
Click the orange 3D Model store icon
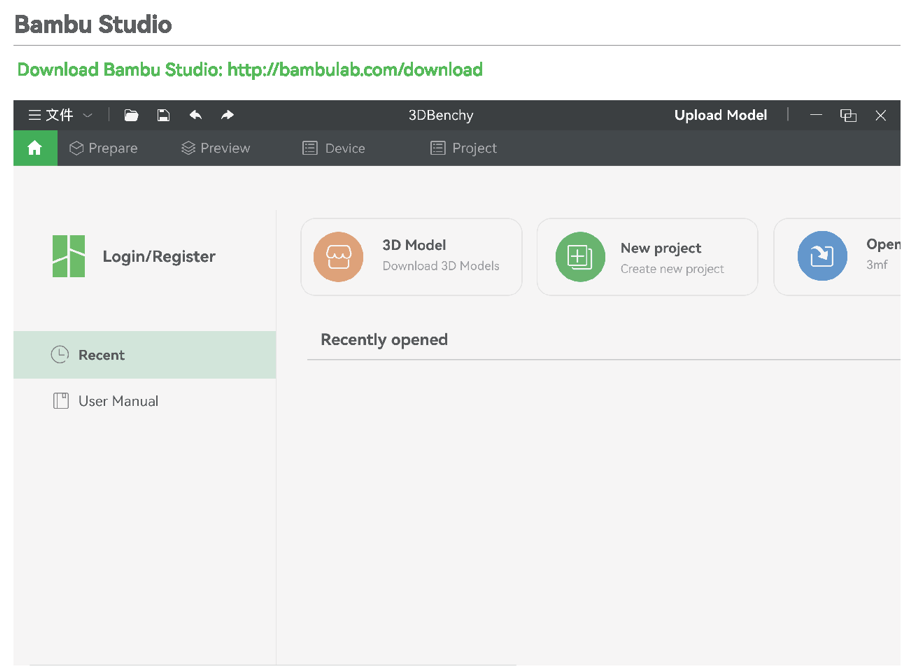pos(338,257)
